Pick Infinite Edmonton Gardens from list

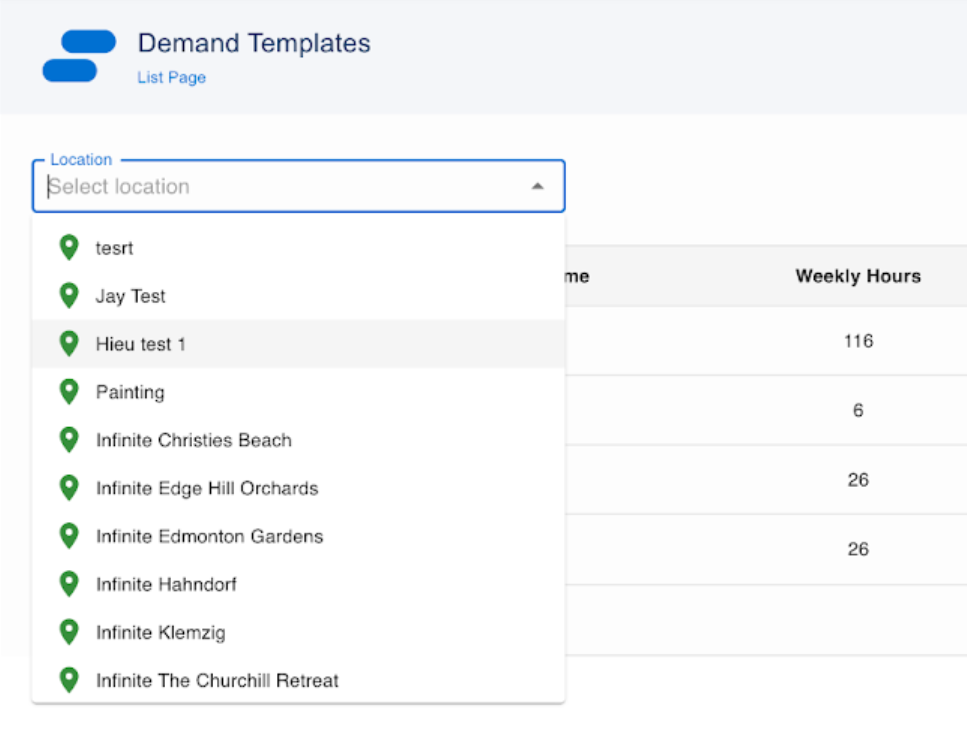(209, 536)
